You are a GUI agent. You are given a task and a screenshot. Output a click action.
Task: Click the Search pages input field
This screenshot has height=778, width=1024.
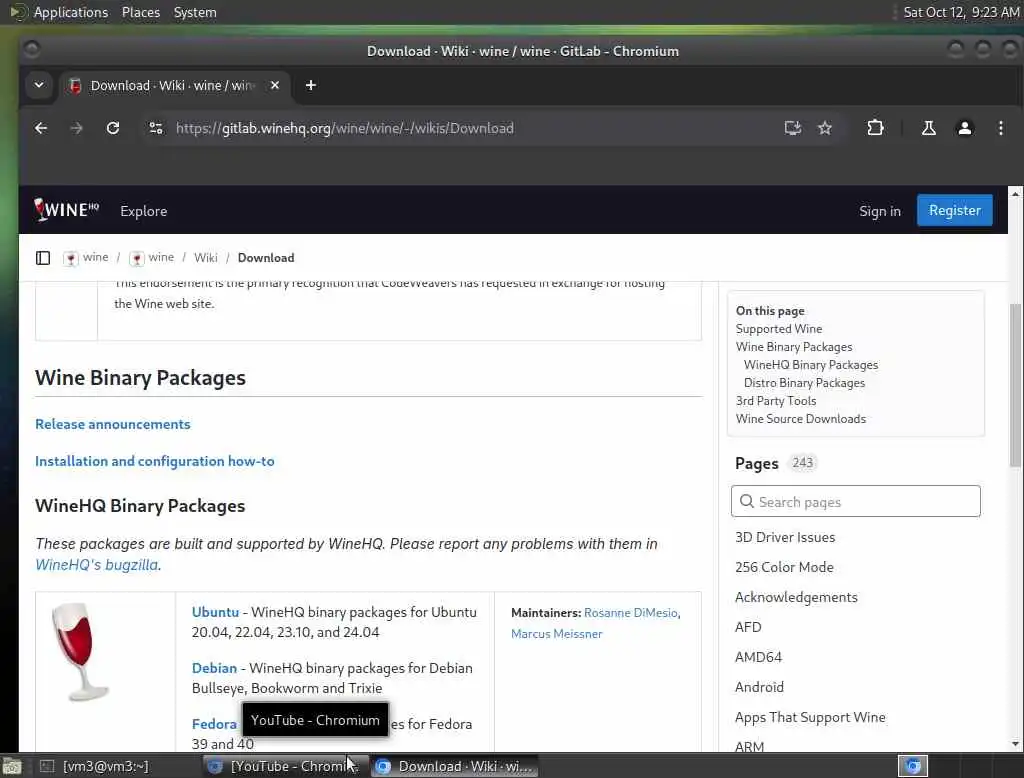(856, 502)
